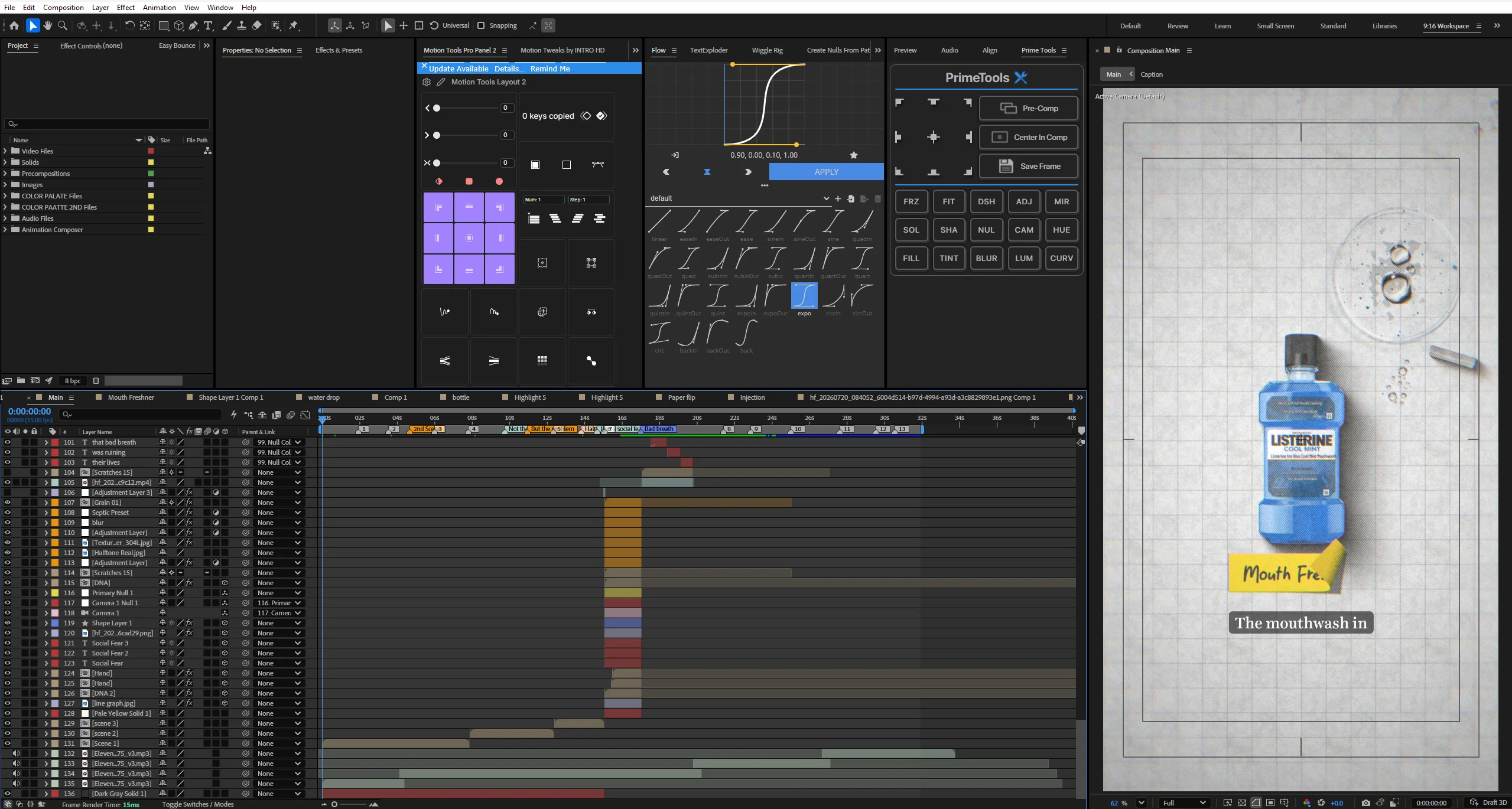This screenshot has width=1512, height=809.
Task: Open the Composition menu
Action: [x=63, y=7]
